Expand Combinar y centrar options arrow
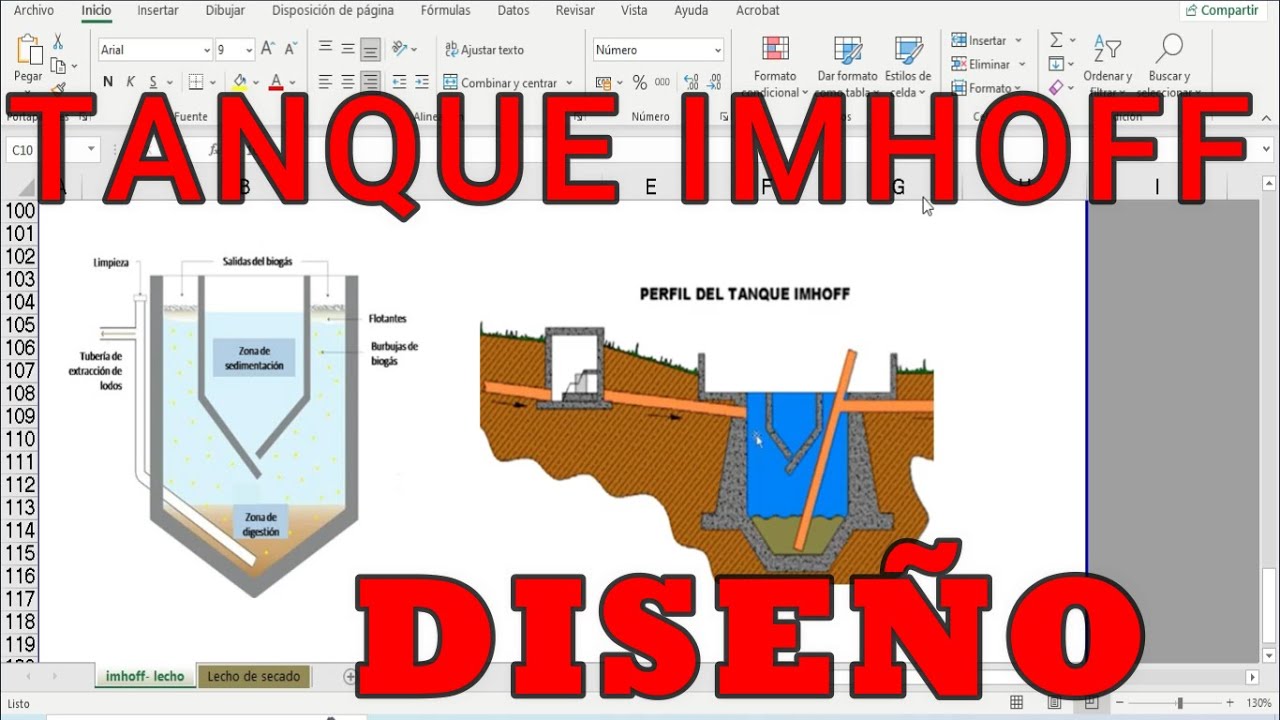This screenshot has width=1280, height=720. [569, 83]
